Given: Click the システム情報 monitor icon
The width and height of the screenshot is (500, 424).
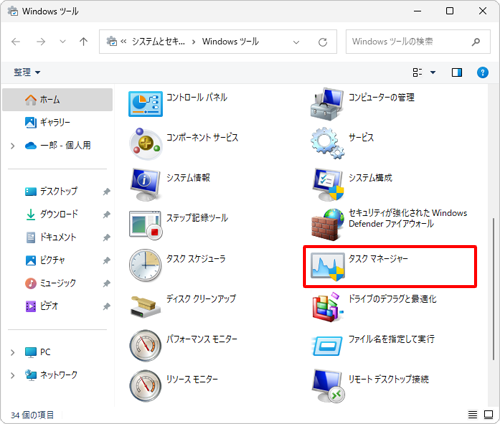Looking at the screenshot, I should (146, 184).
